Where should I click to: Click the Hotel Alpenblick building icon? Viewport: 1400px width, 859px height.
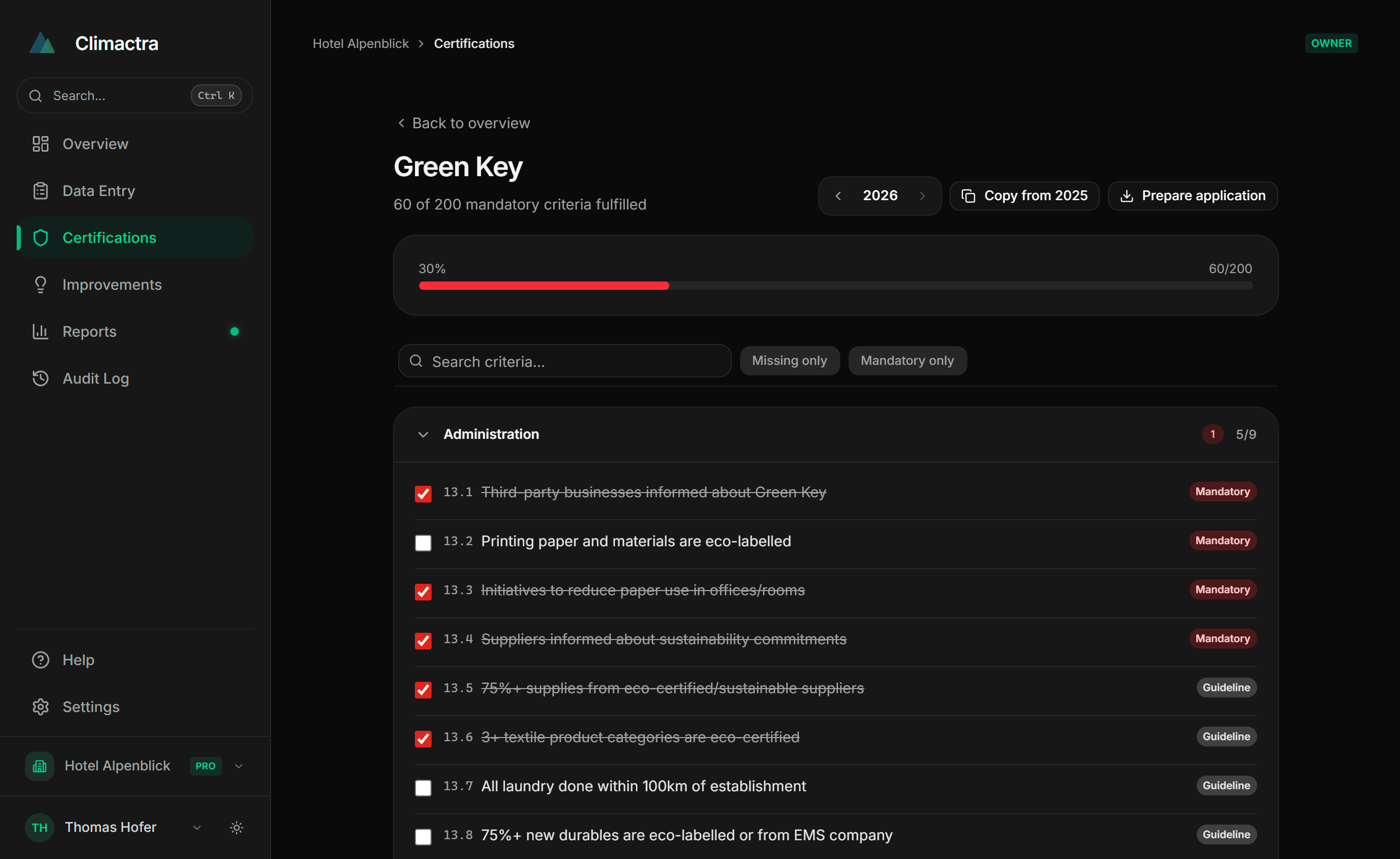(39, 766)
